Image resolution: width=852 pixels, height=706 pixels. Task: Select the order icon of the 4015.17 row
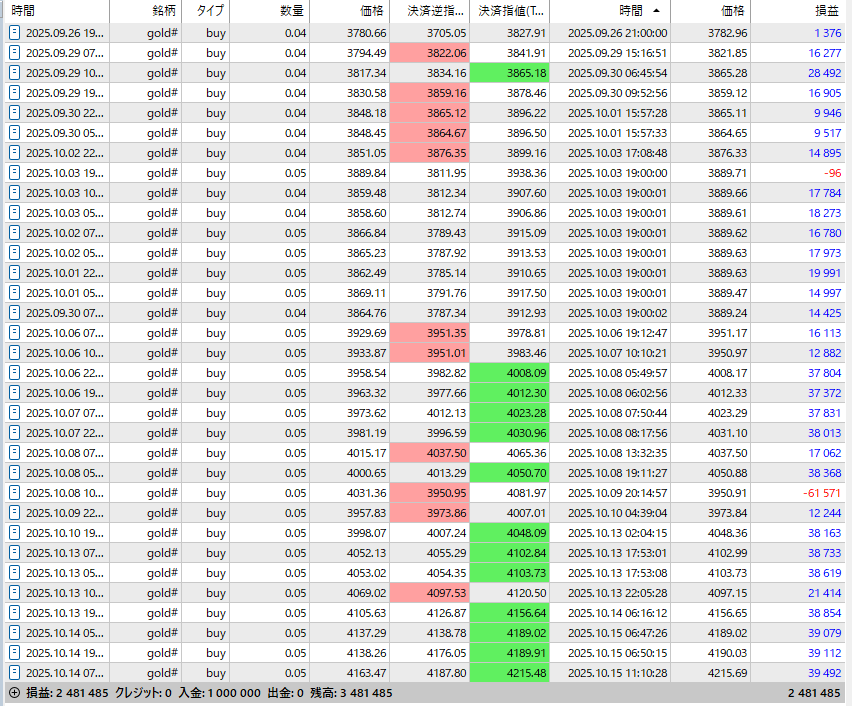[15, 453]
